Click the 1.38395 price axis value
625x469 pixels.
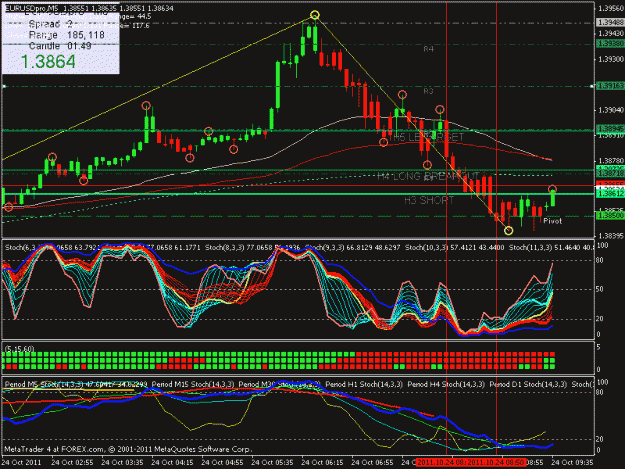[x=611, y=236]
